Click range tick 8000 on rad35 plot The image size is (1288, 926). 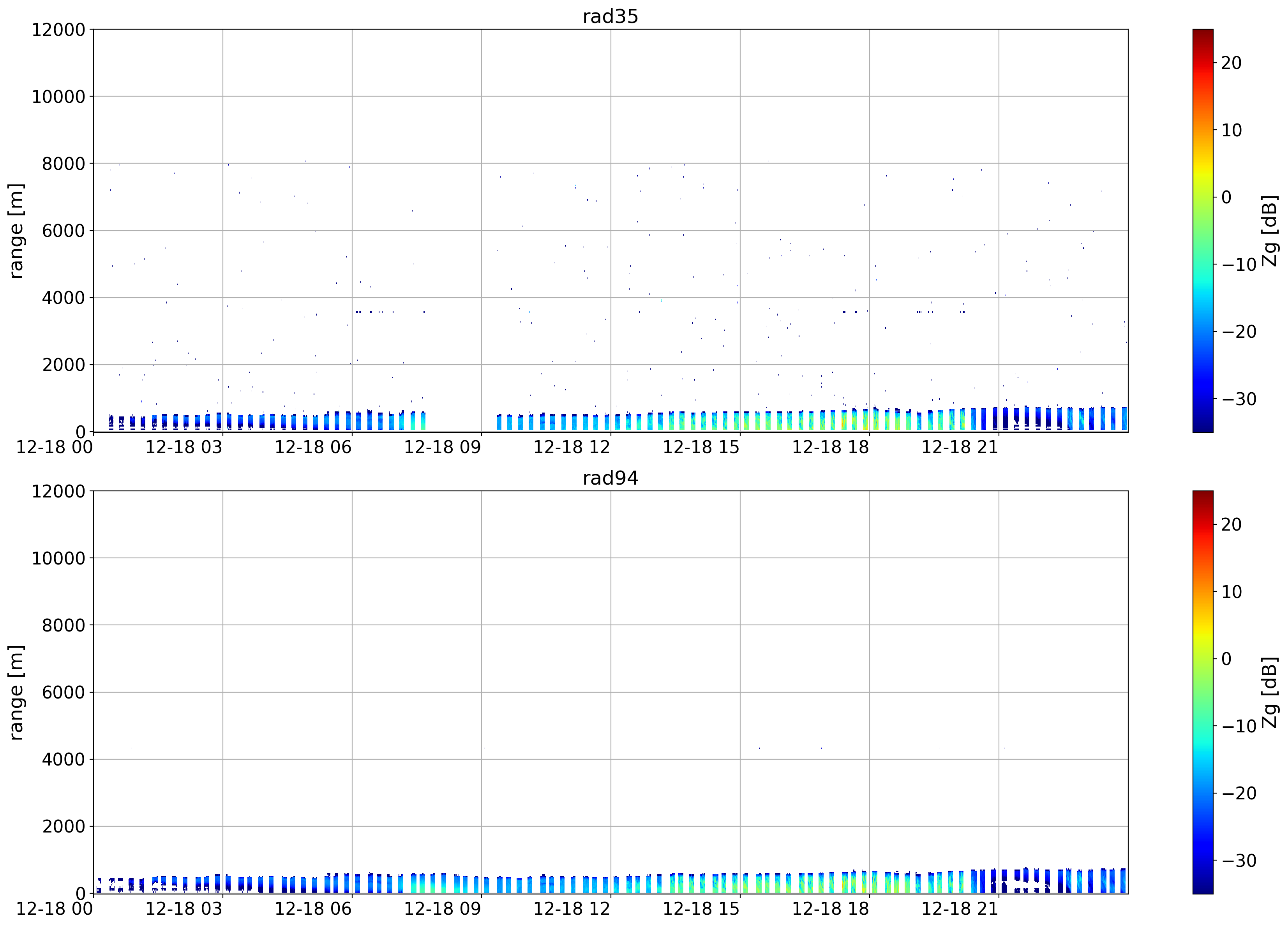coord(64,164)
